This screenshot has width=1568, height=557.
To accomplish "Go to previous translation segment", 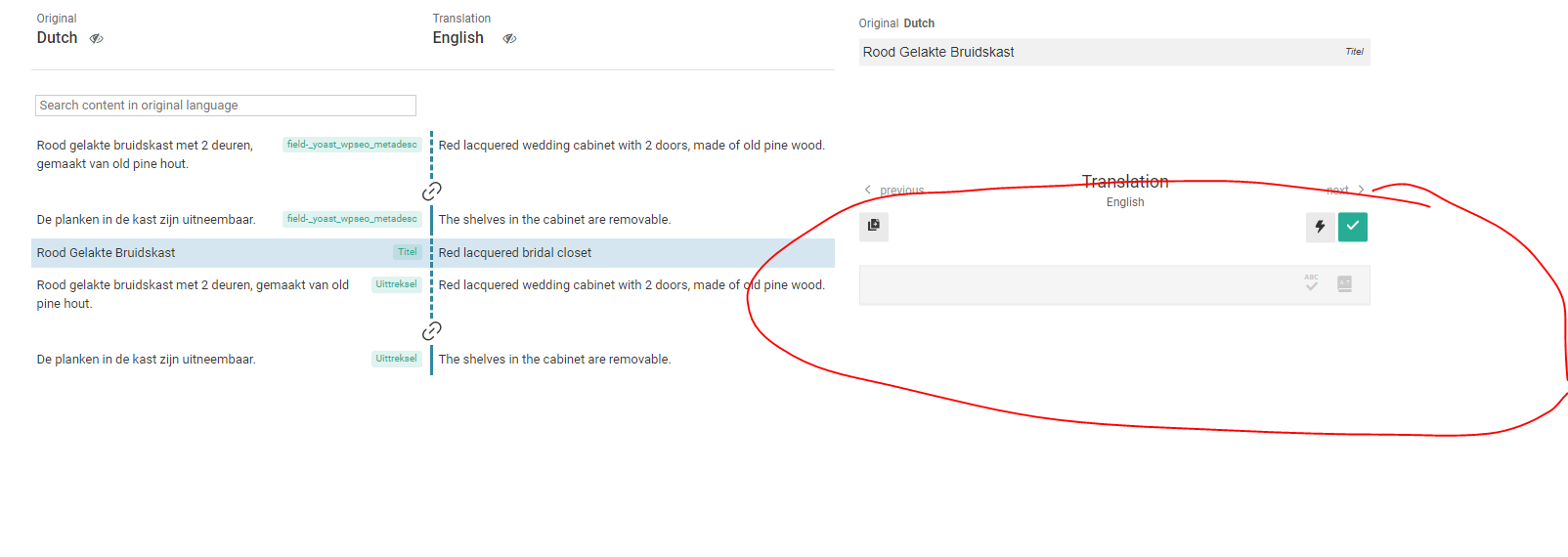I will (x=894, y=190).
